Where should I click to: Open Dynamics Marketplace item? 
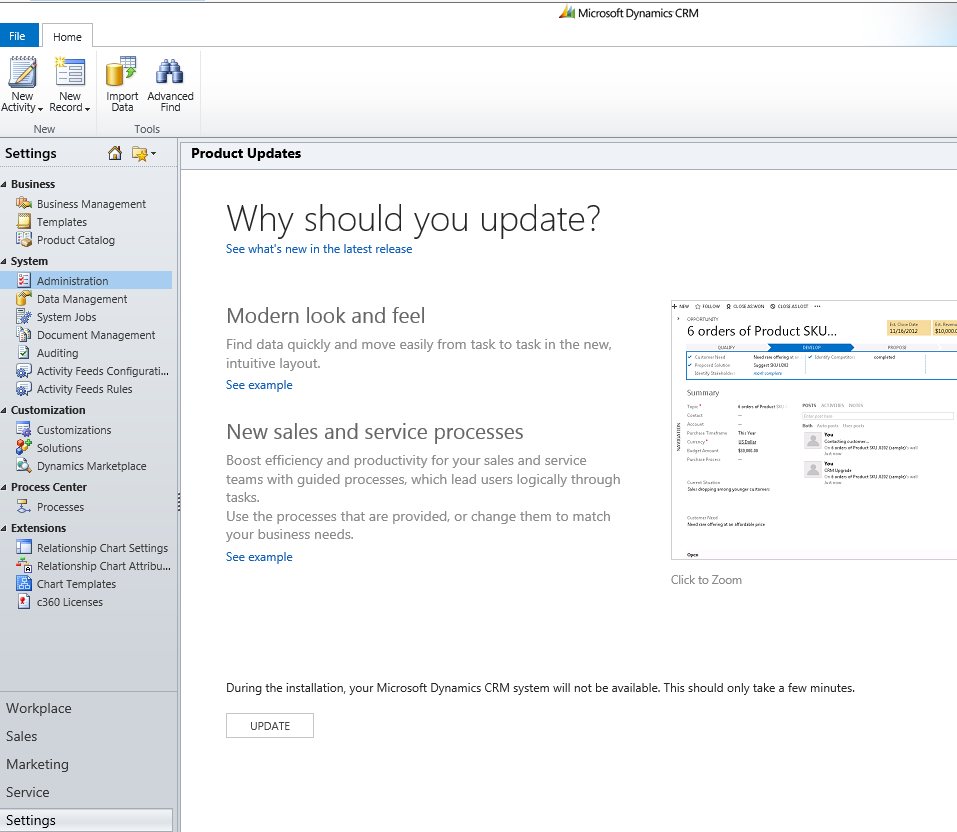click(x=91, y=466)
